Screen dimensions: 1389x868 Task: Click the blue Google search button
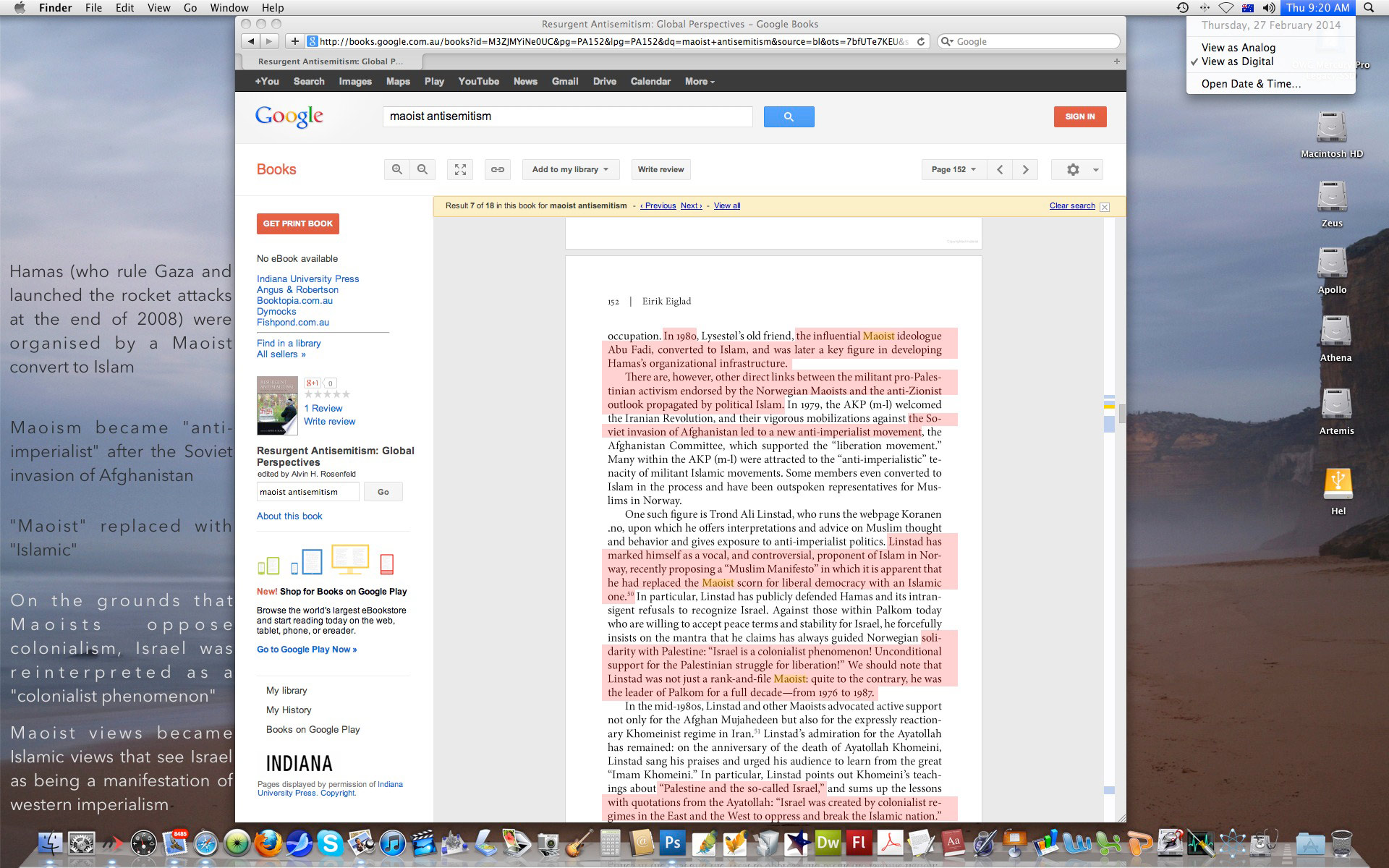(x=789, y=116)
